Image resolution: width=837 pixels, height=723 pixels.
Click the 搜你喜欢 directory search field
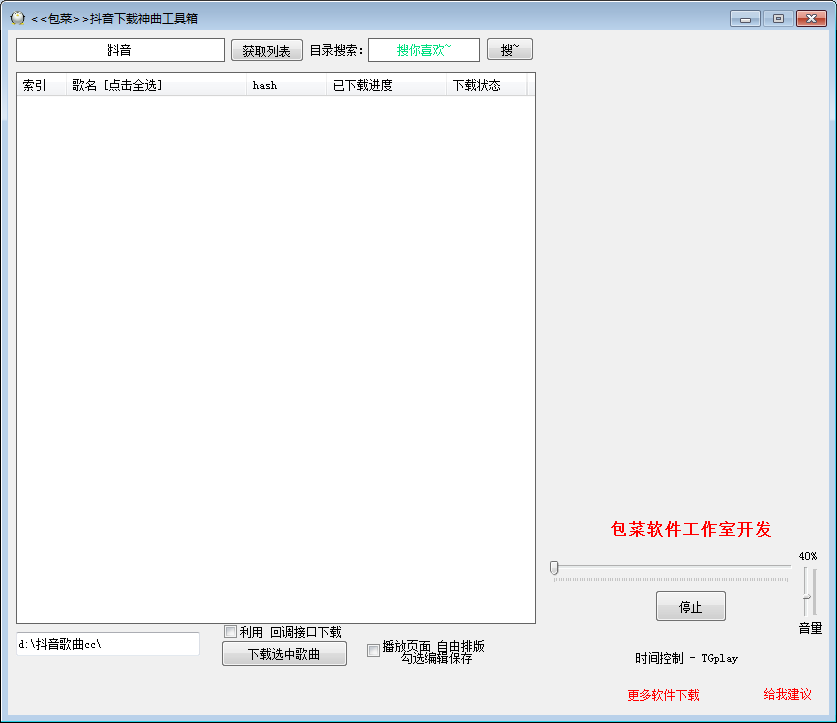(x=423, y=50)
